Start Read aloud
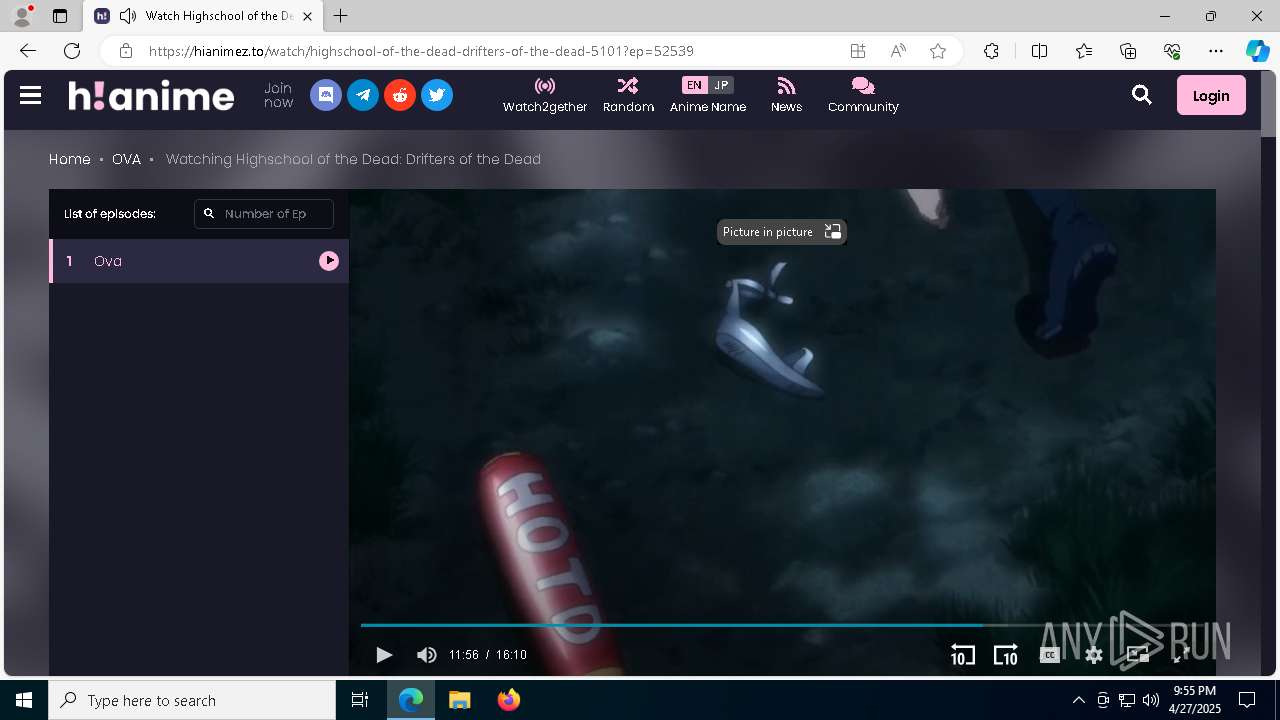Screen dimensions: 1280x720 click(x=898, y=51)
